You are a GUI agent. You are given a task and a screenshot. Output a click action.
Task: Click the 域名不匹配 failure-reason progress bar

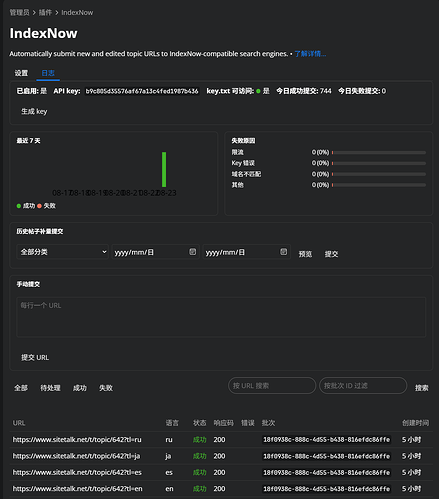379,174
